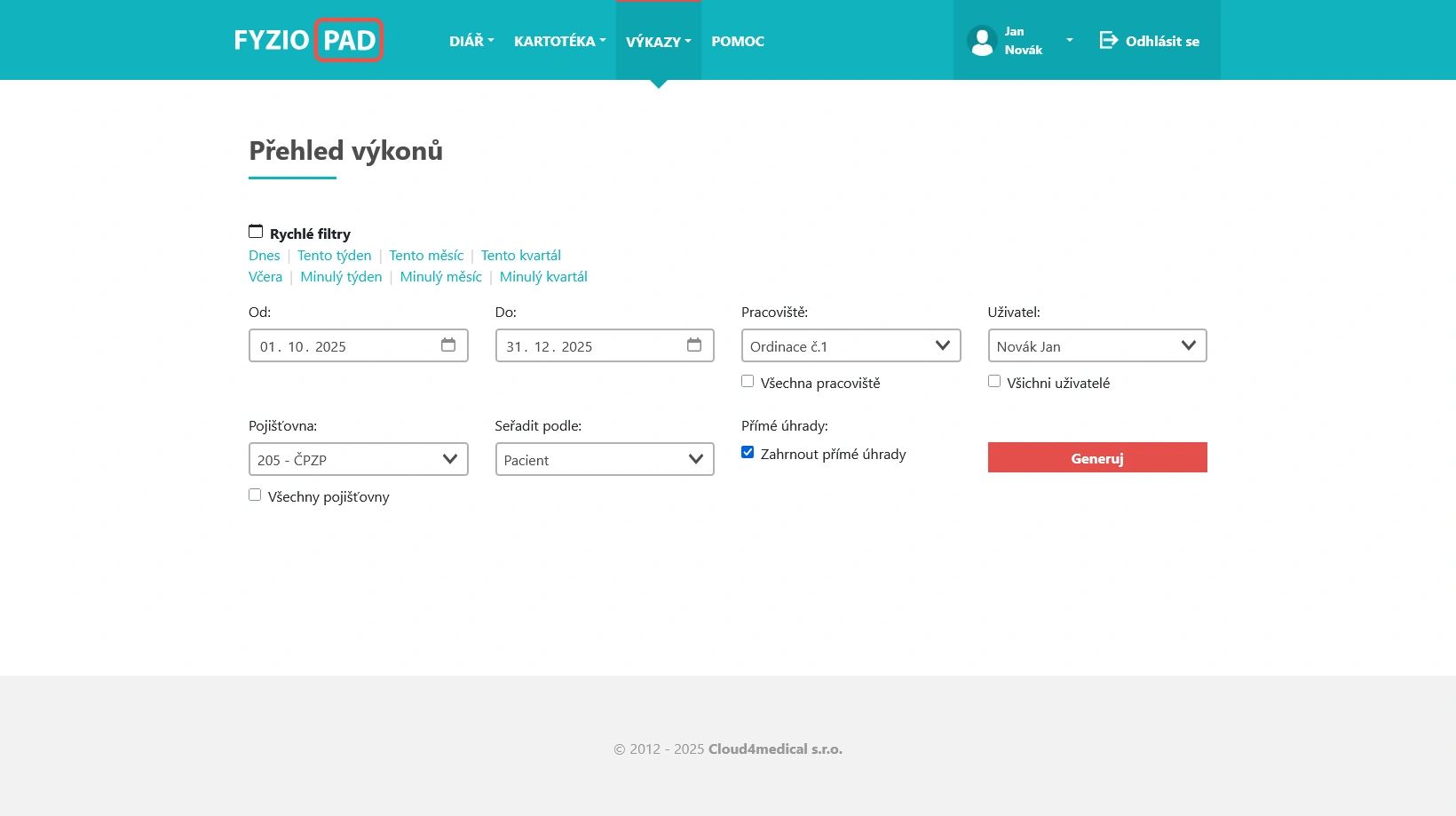
Task: Check the Všichni uživatelé option
Action: coord(994,380)
